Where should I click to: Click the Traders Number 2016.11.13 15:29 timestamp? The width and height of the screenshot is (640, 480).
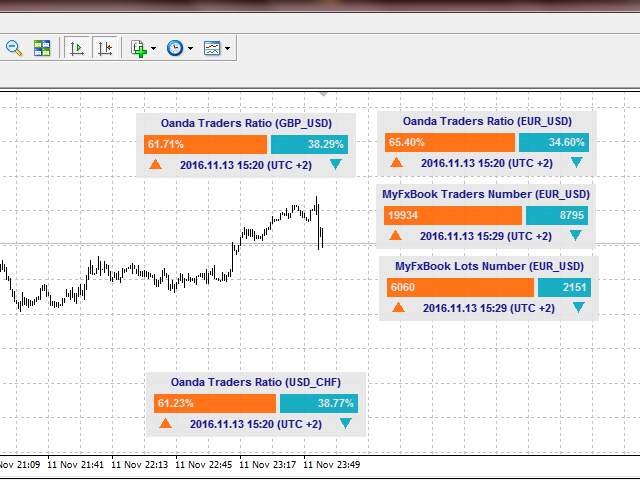click(x=486, y=236)
